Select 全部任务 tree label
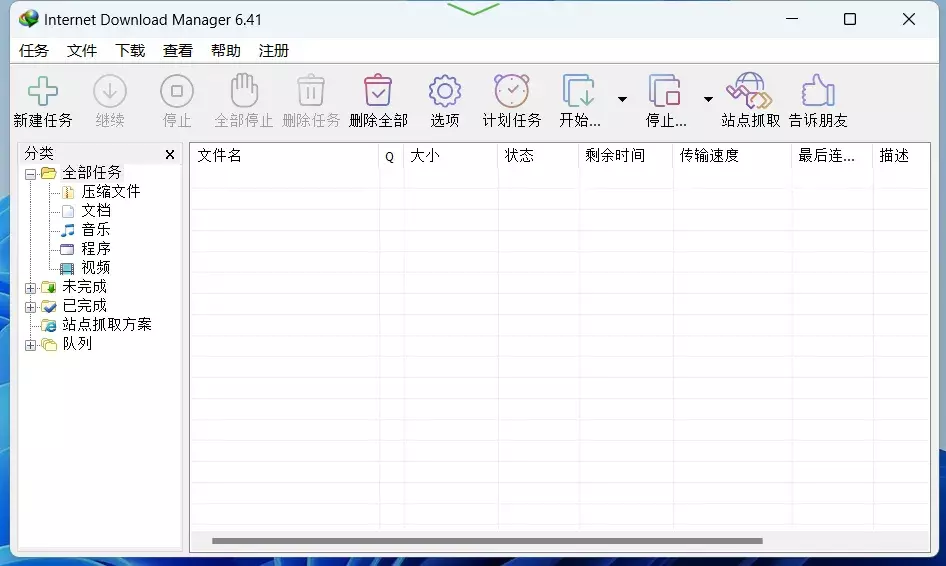This screenshot has width=946, height=566. point(92,173)
